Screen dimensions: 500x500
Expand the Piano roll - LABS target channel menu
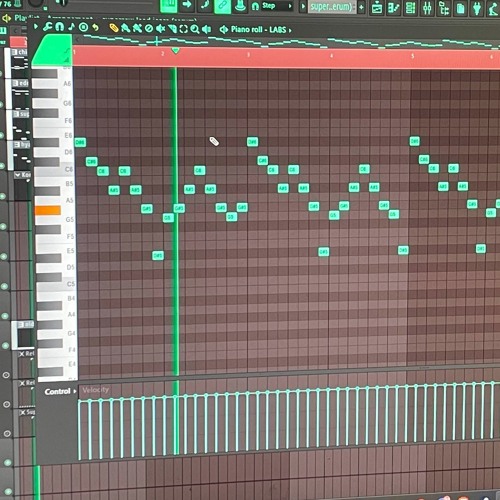(290, 30)
